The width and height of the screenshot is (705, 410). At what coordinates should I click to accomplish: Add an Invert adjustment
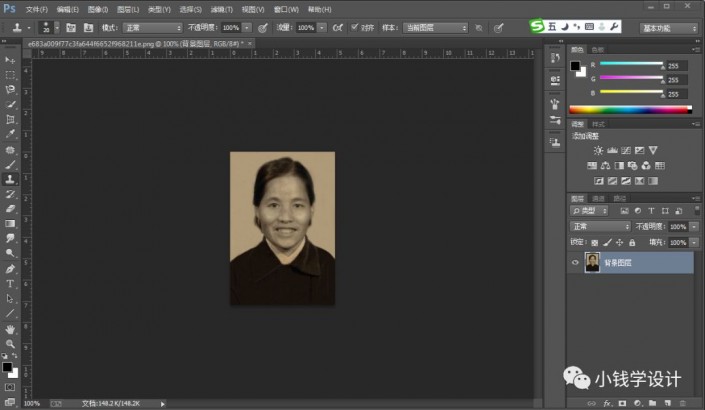coord(598,181)
